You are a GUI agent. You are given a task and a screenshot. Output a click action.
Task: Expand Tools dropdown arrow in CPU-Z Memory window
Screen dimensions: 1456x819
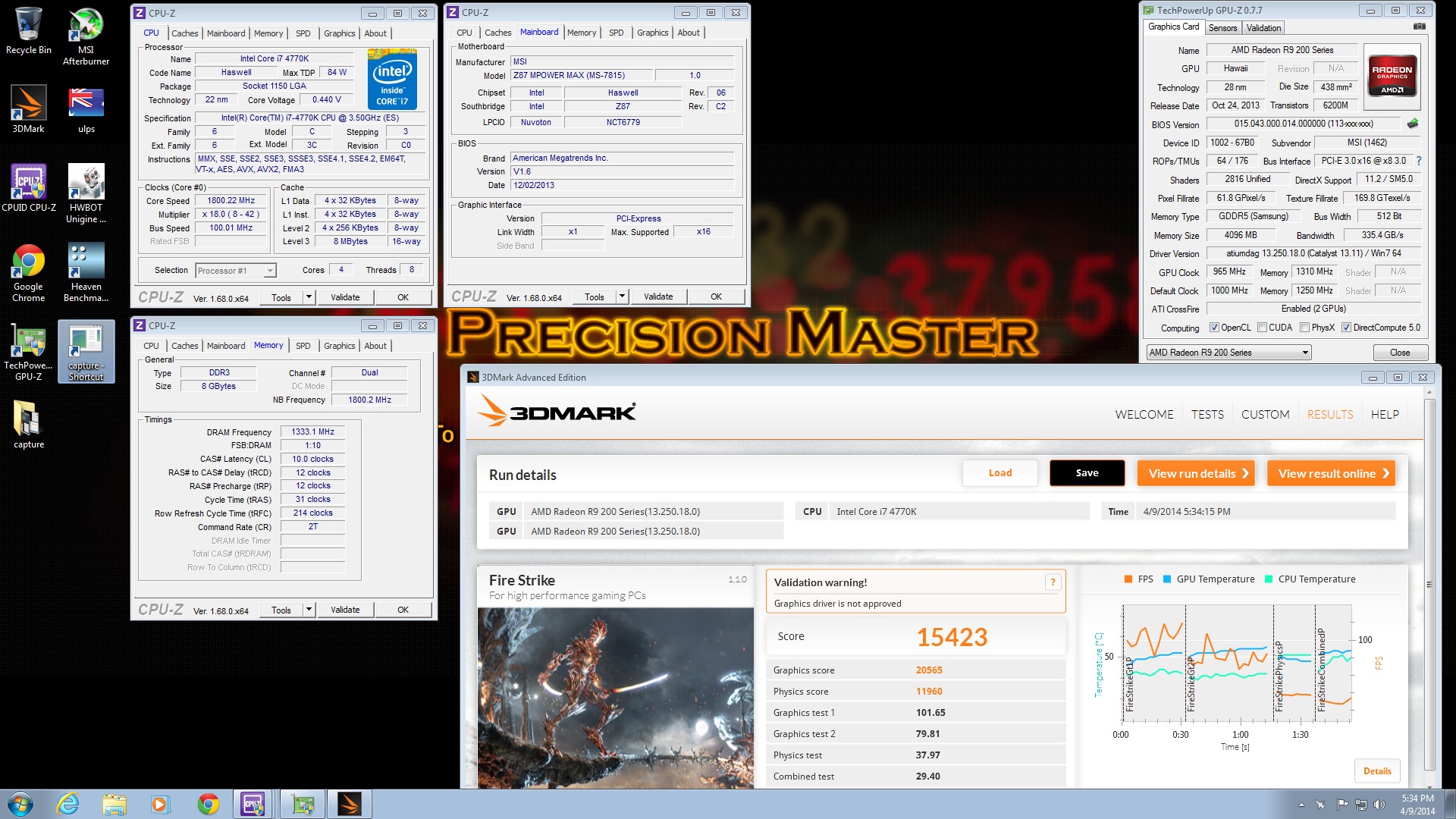coord(309,610)
